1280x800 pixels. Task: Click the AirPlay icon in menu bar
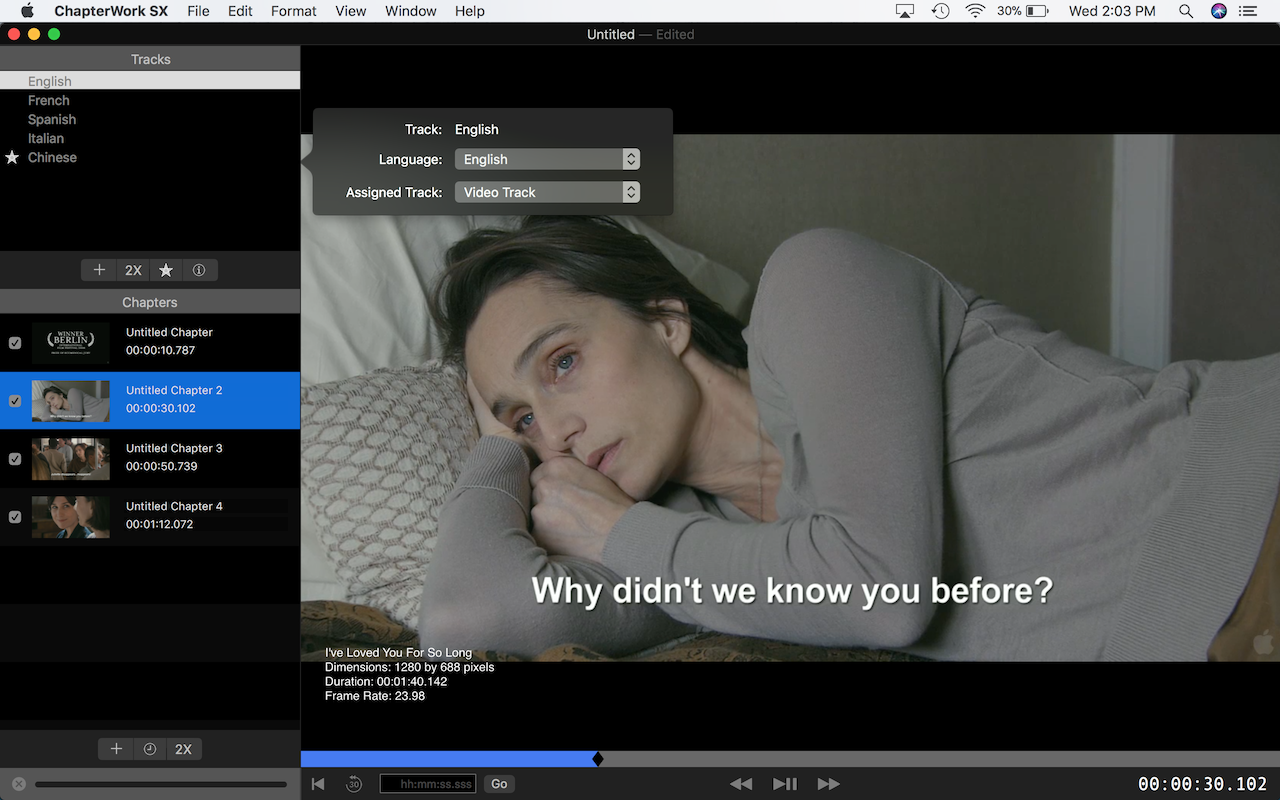(905, 11)
